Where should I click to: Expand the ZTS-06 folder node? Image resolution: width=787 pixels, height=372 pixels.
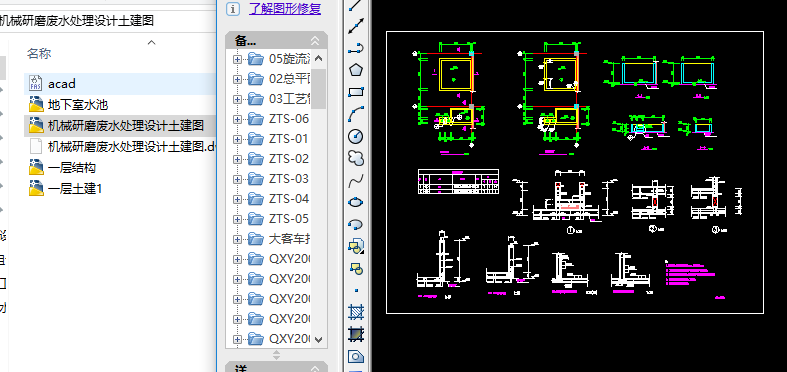click(237, 119)
